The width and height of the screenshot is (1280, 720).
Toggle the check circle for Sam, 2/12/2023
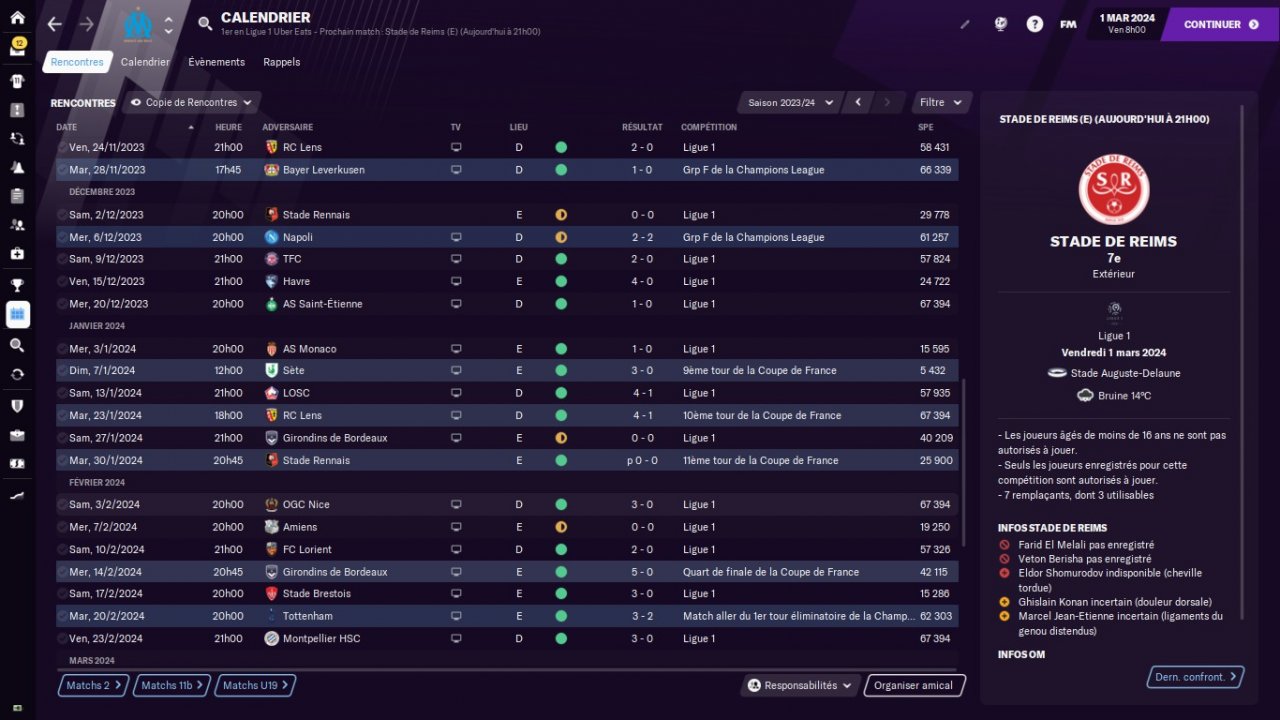click(x=62, y=215)
